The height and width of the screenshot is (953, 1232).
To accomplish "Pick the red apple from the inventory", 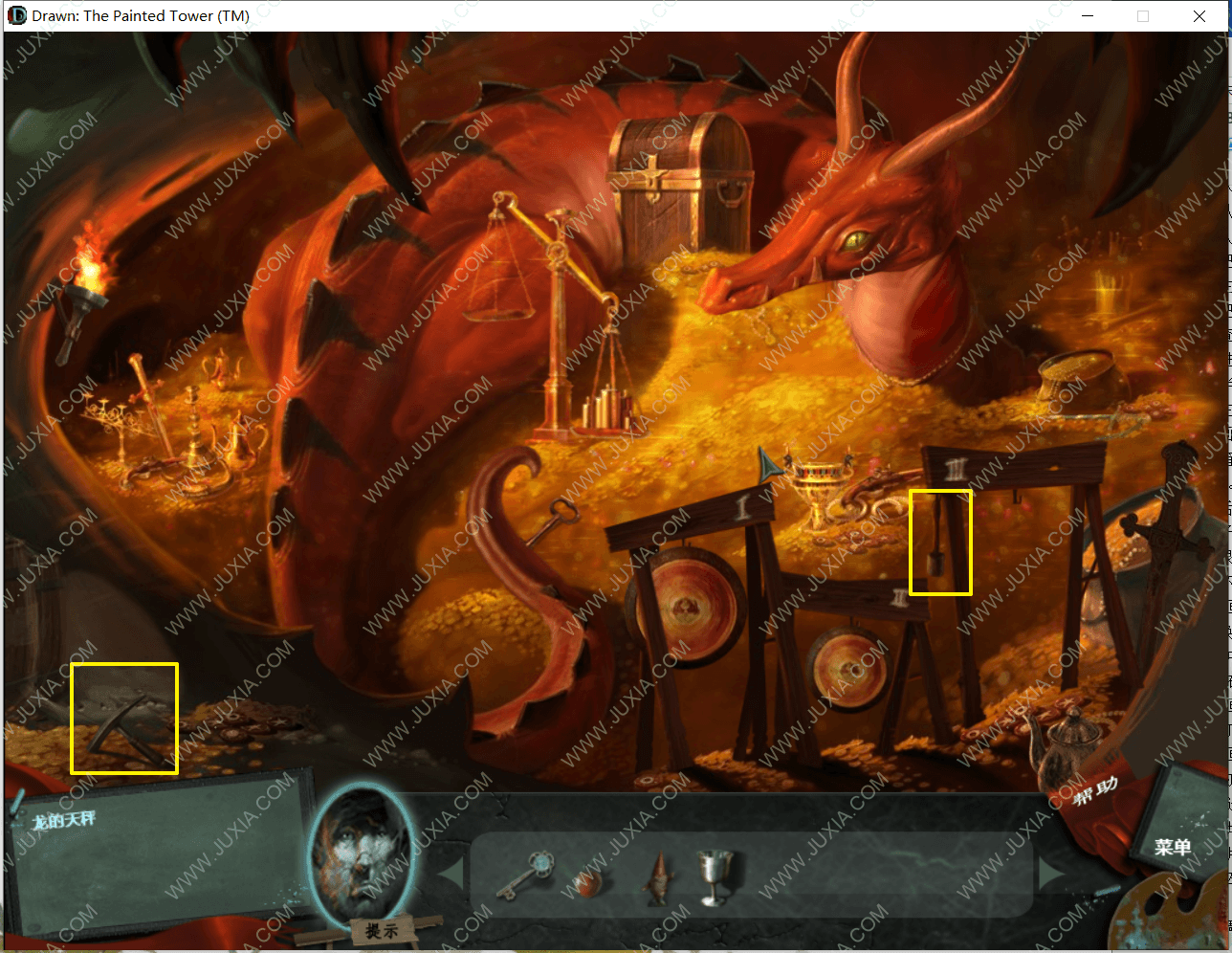I will pos(586,882).
